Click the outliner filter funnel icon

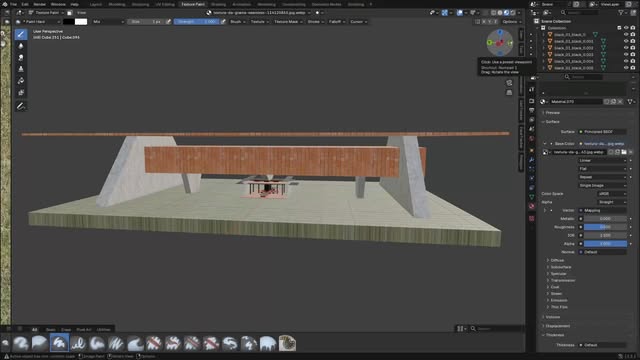click(621, 13)
